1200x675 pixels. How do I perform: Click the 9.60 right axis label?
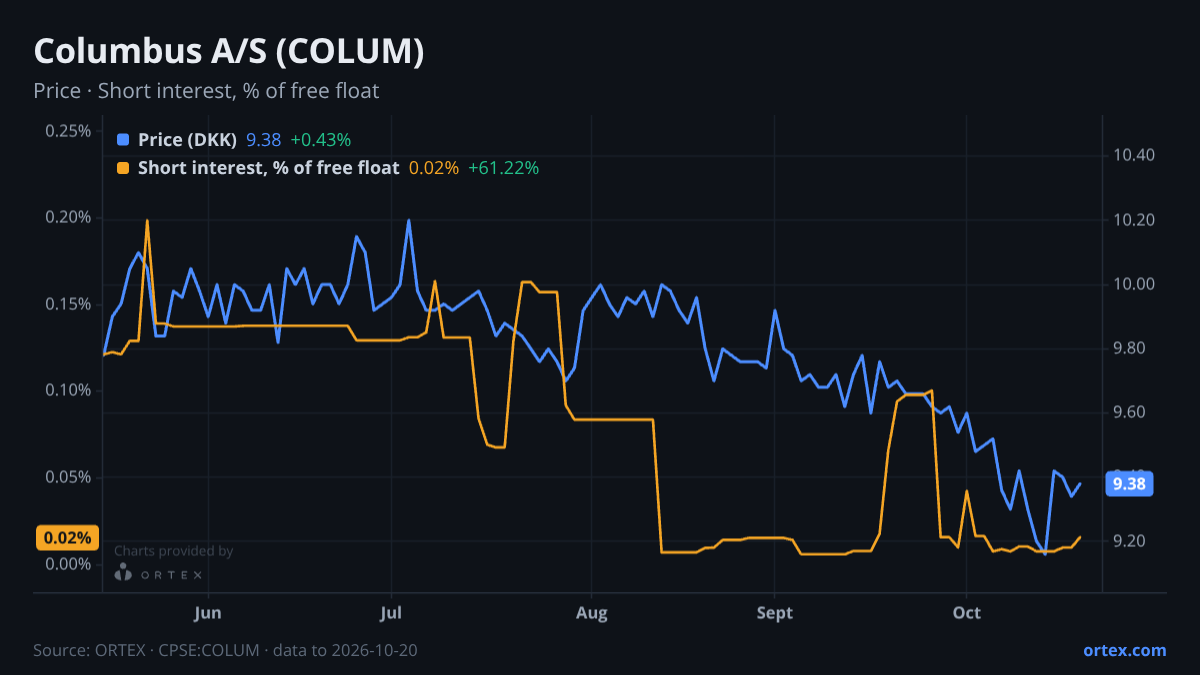click(1128, 413)
